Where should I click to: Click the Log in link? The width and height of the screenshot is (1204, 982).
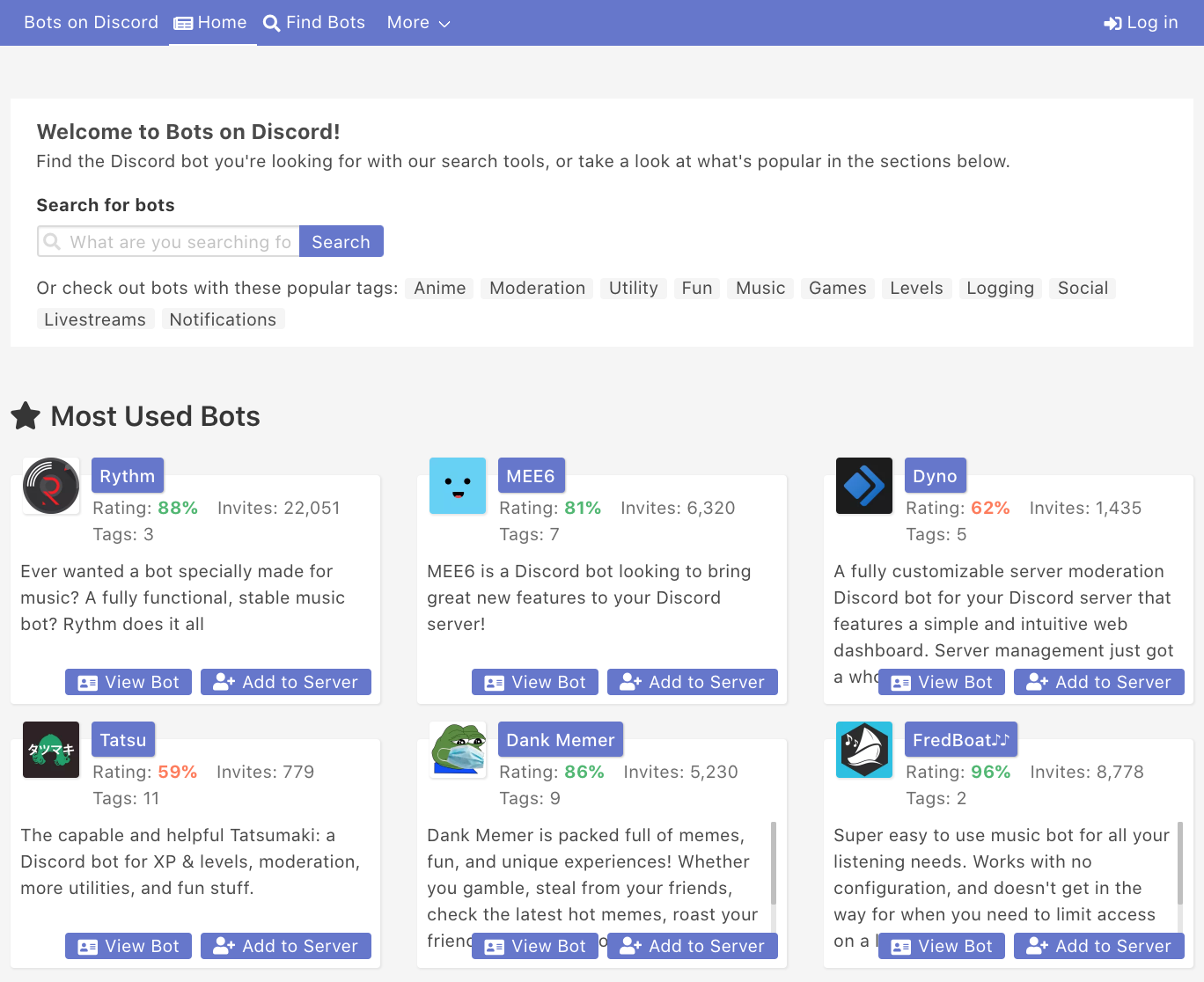point(1141,23)
